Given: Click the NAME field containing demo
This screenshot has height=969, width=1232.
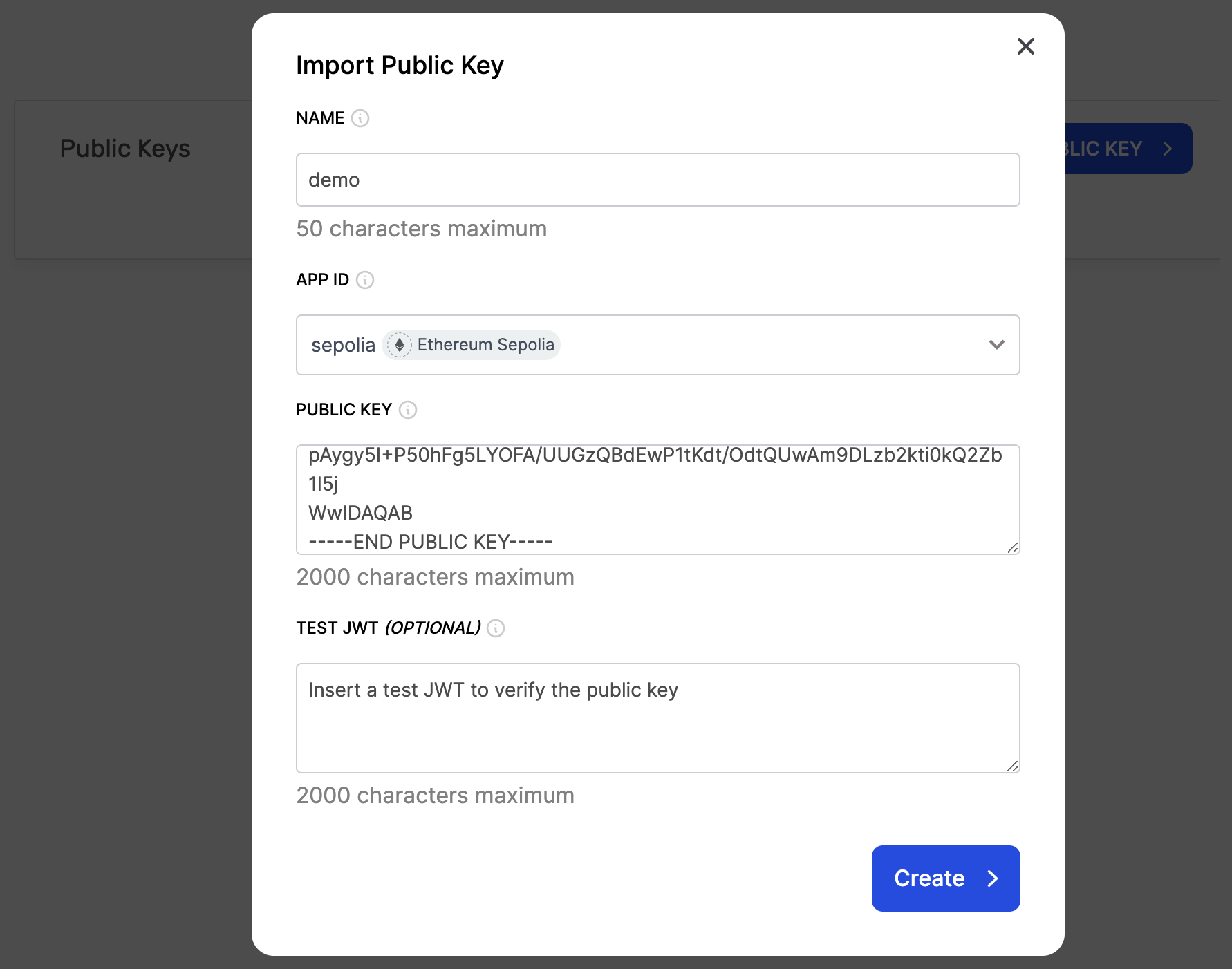Looking at the screenshot, I should (x=657, y=180).
